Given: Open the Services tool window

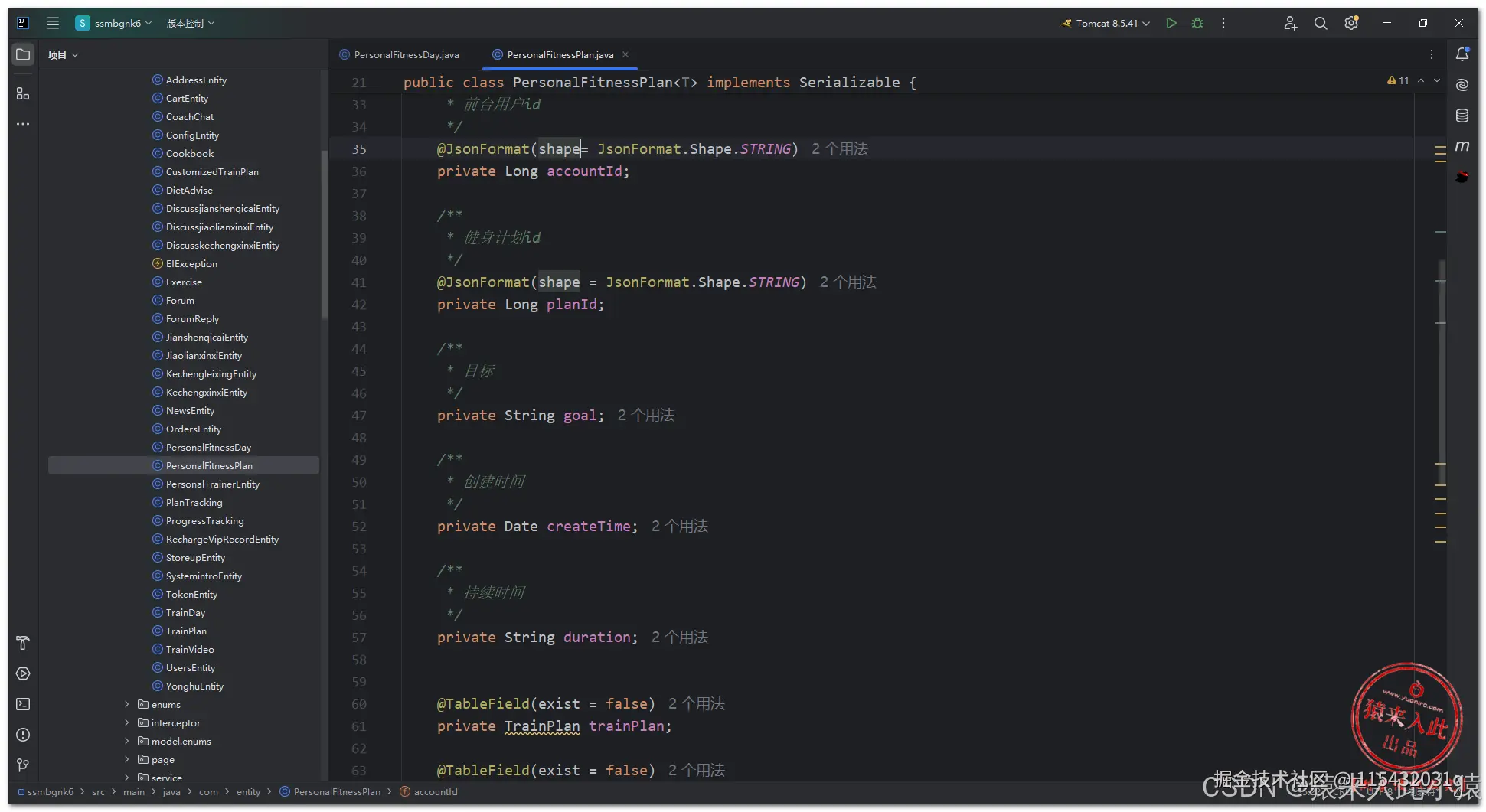Looking at the screenshot, I should pyautogui.click(x=23, y=673).
